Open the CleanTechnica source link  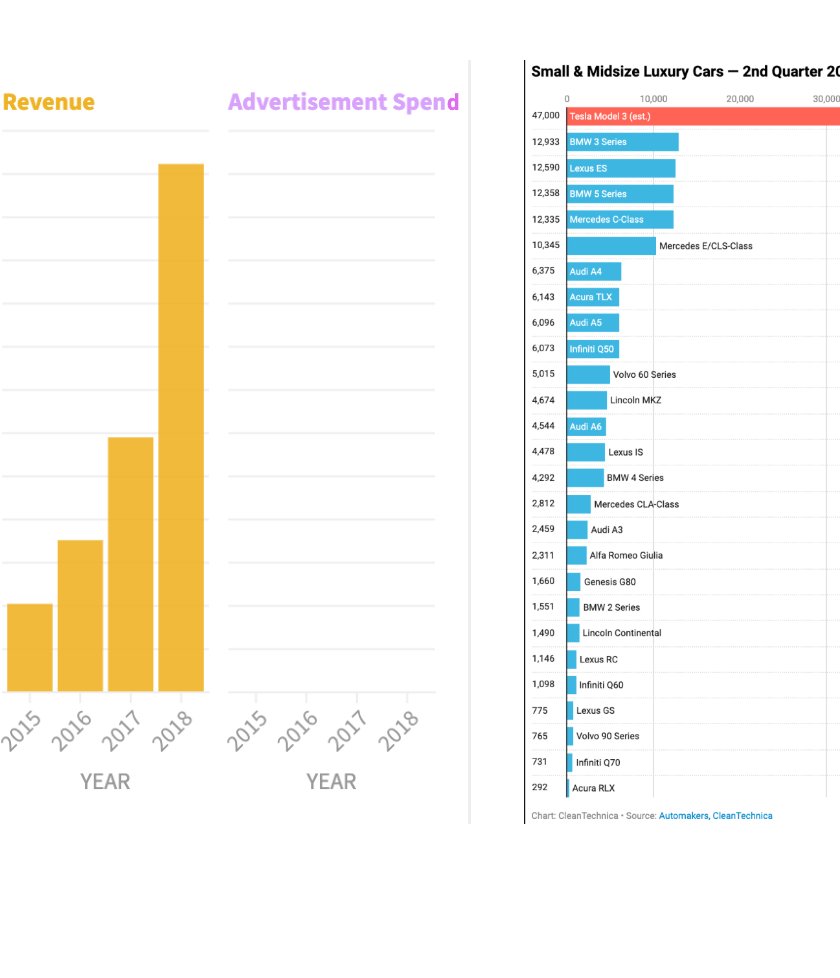click(742, 816)
